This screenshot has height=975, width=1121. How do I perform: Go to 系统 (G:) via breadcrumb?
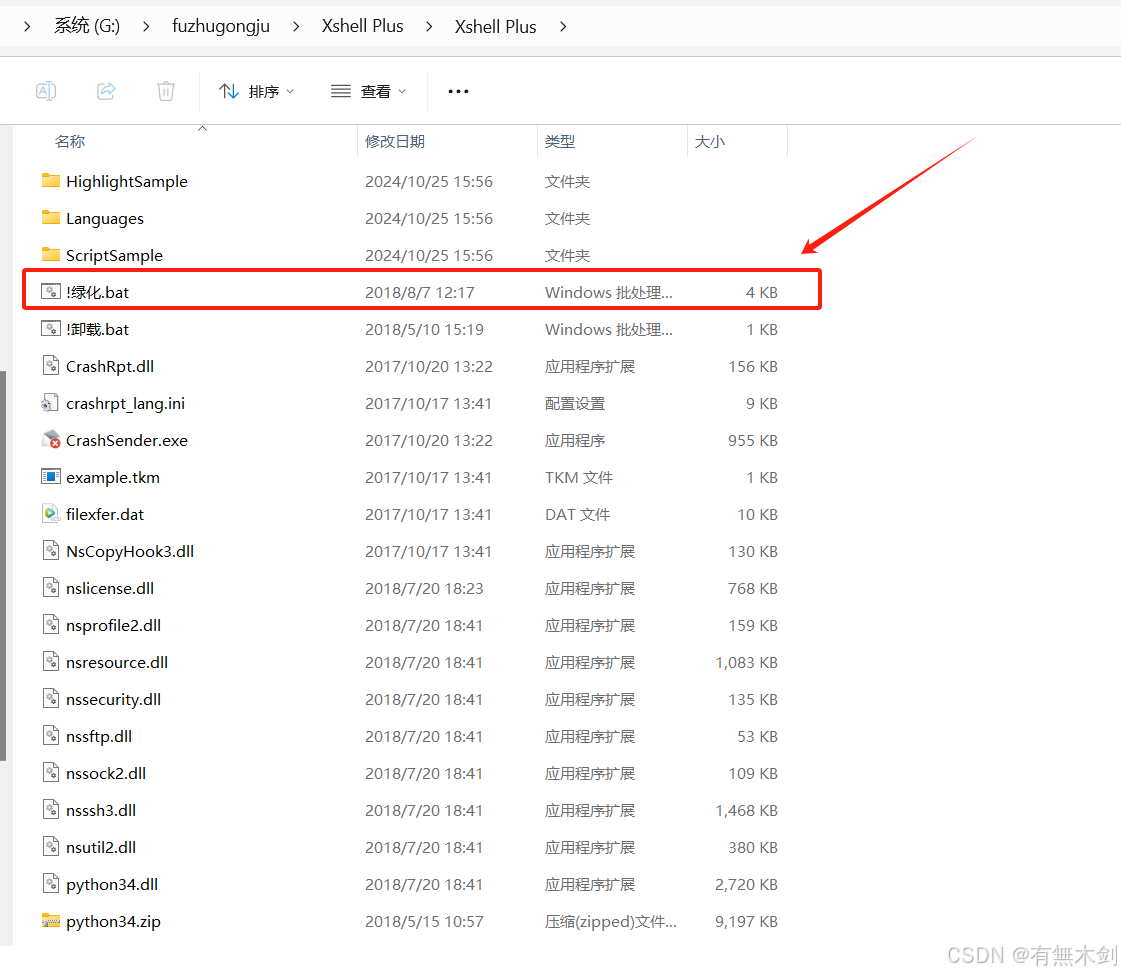[x=86, y=26]
